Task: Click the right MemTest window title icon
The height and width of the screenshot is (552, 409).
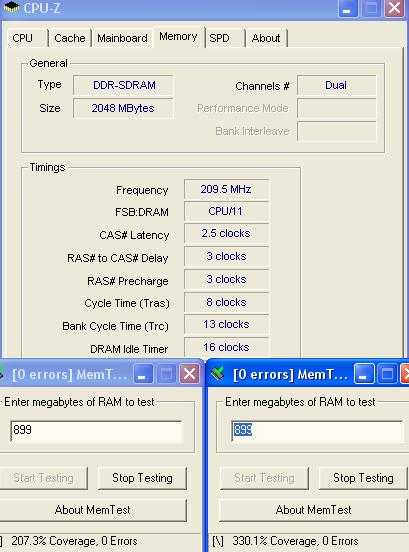Action: coord(217,374)
